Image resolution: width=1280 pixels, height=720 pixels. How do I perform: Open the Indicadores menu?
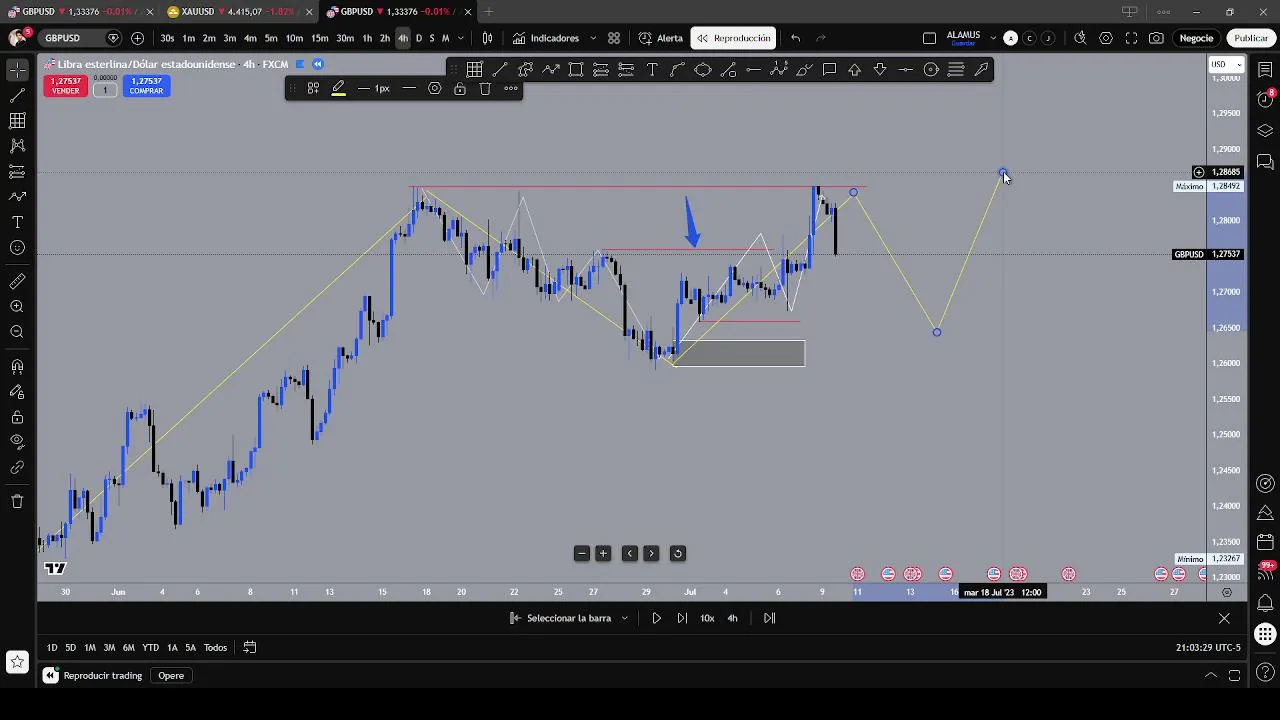pyautogui.click(x=546, y=38)
